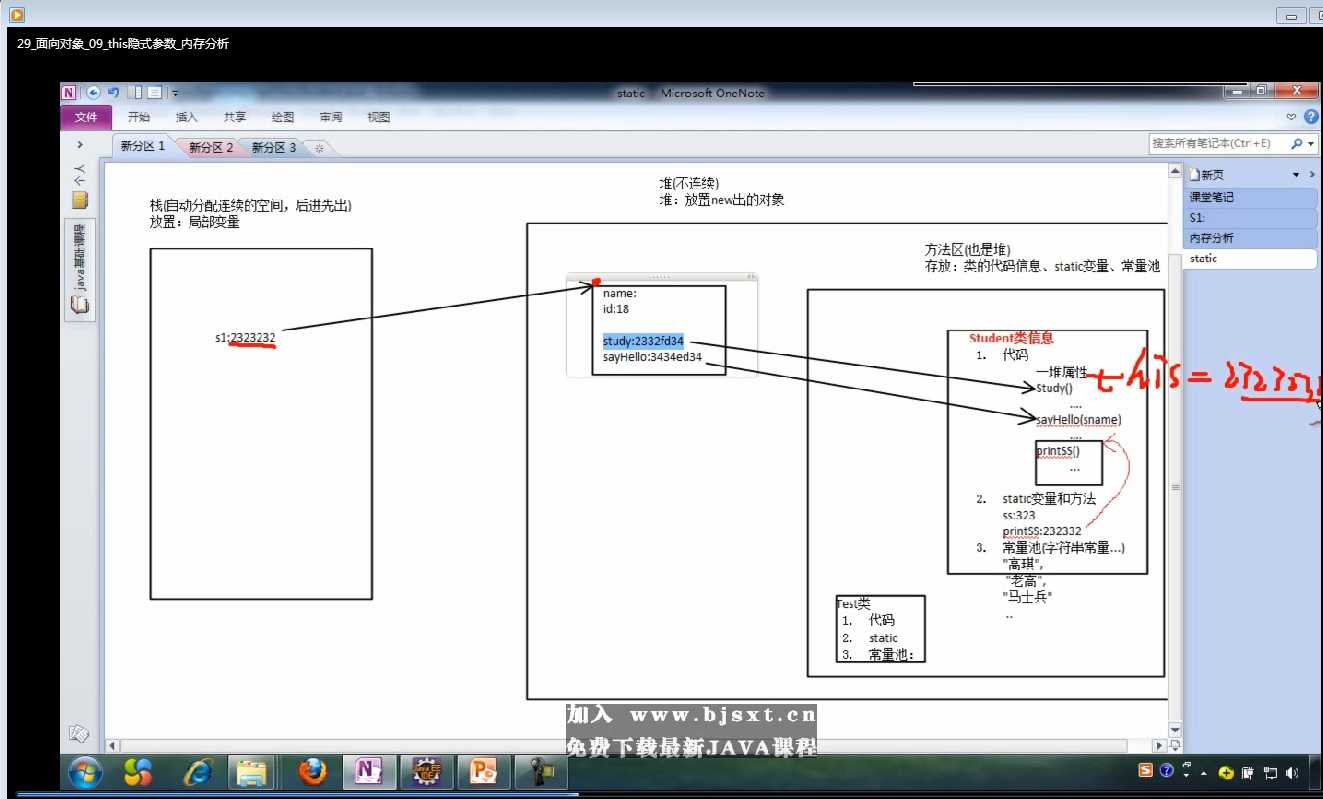Open the 插入 ribbon tab

tap(187, 117)
